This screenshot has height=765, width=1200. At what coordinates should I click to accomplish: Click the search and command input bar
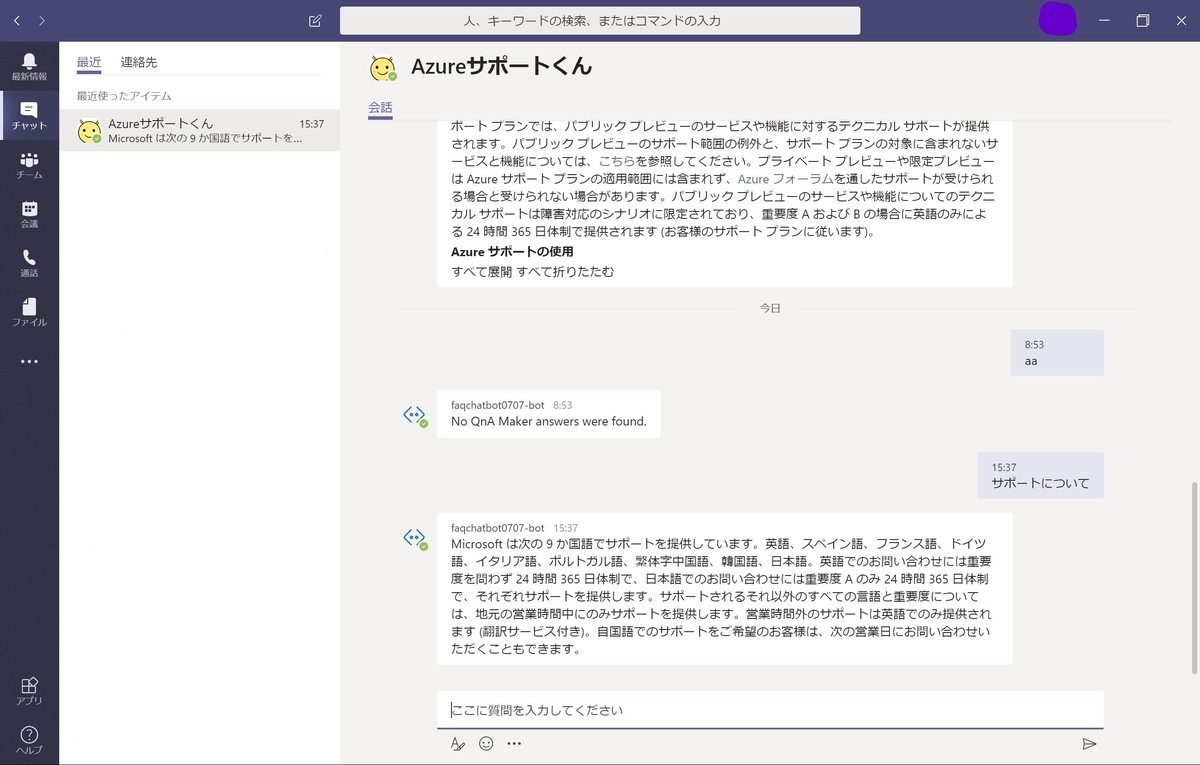click(x=600, y=20)
